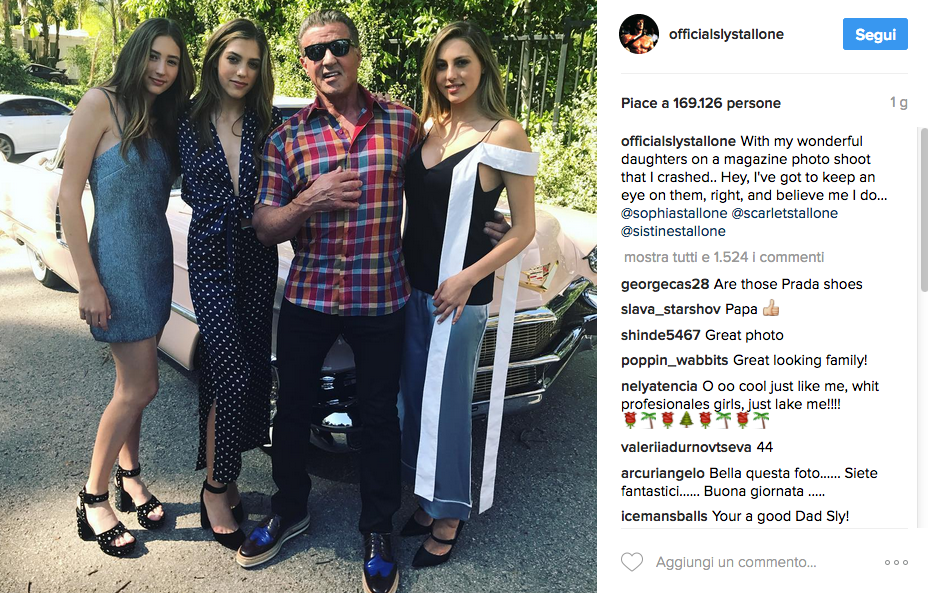Open @sistinestallone mention link
The height and width of the screenshot is (593, 928).
pyautogui.click(x=673, y=231)
